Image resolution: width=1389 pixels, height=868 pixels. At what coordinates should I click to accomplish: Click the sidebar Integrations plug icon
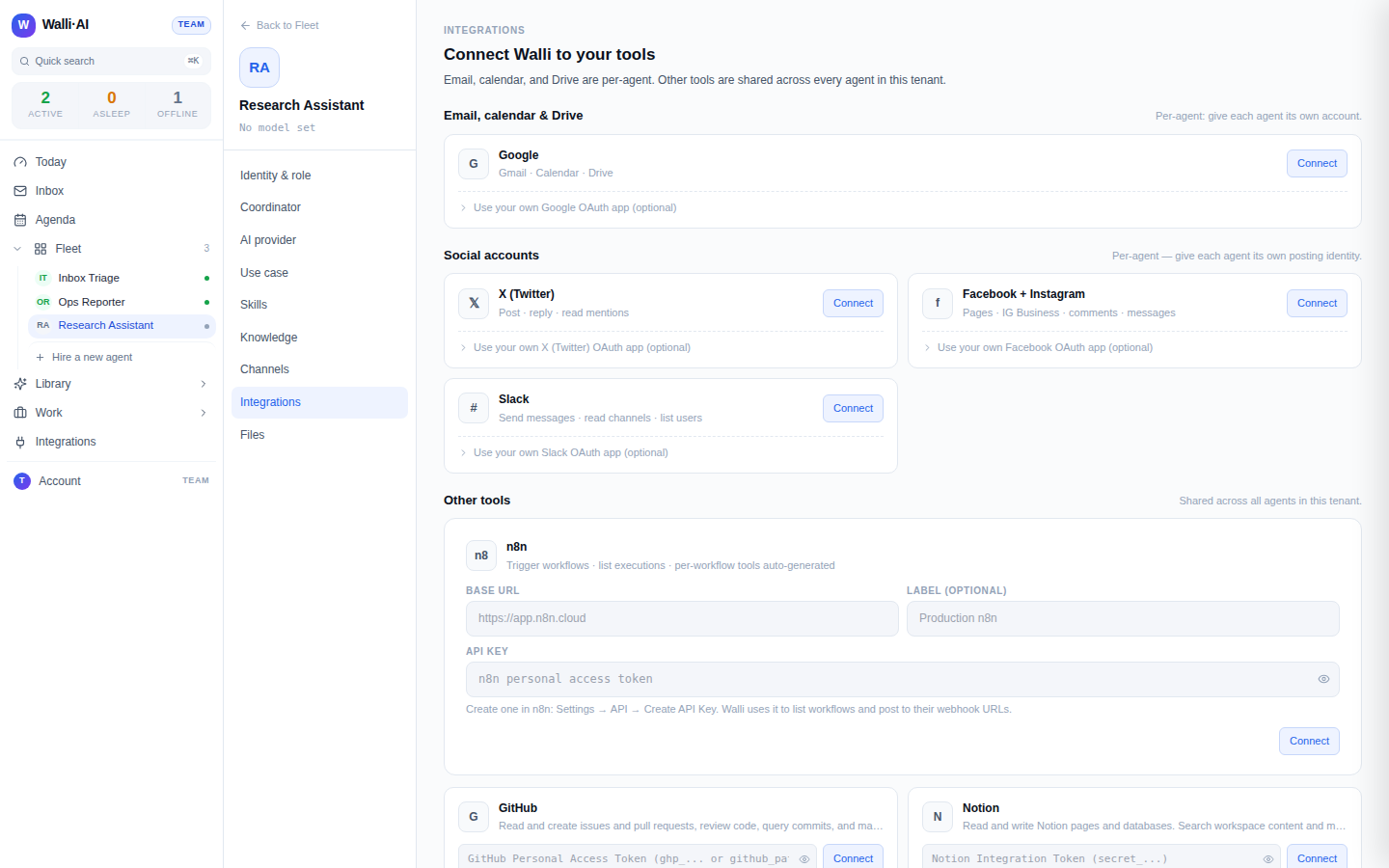pos(20,442)
